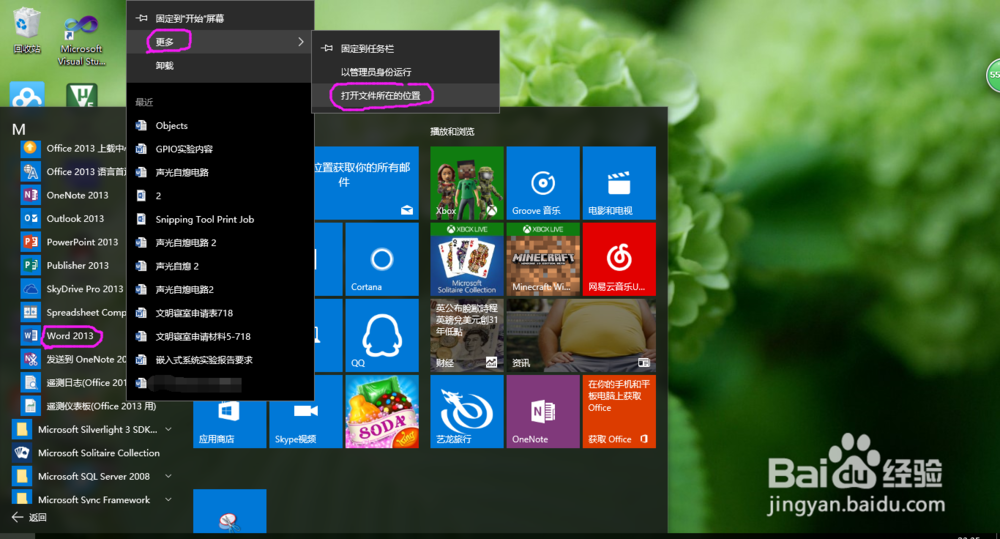Open the Xbox tile
The height and width of the screenshot is (539, 1000).
tap(467, 183)
